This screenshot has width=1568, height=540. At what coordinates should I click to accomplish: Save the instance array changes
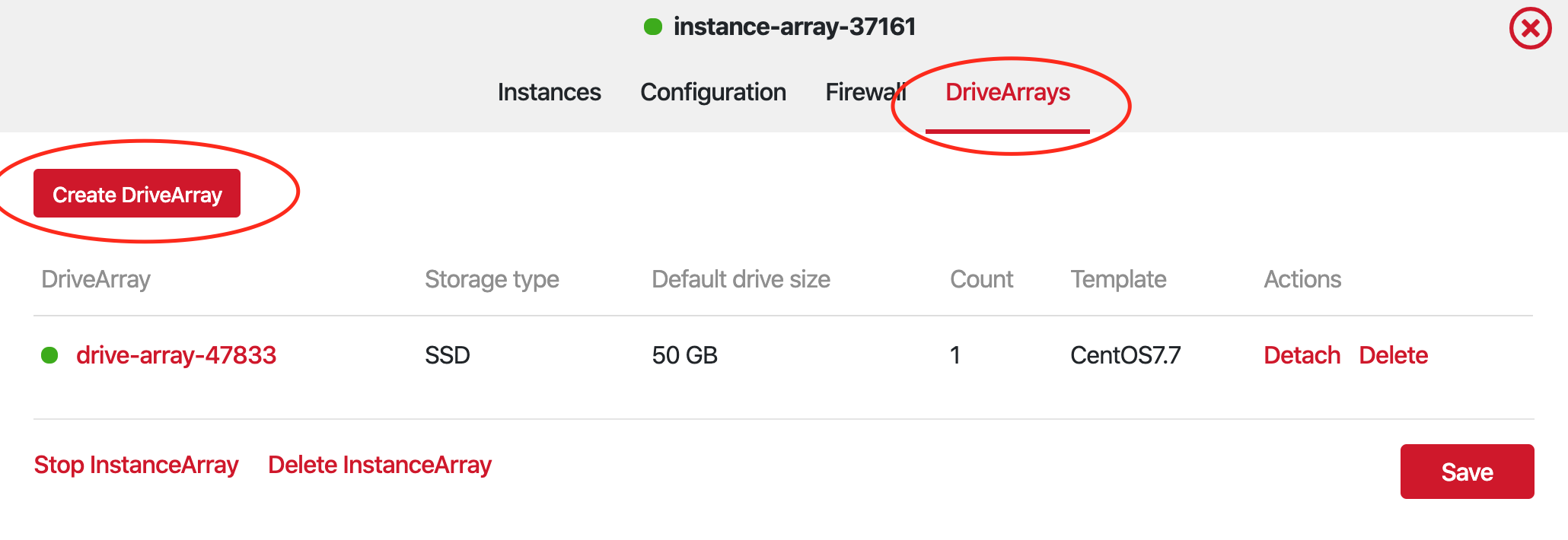coord(1467,472)
